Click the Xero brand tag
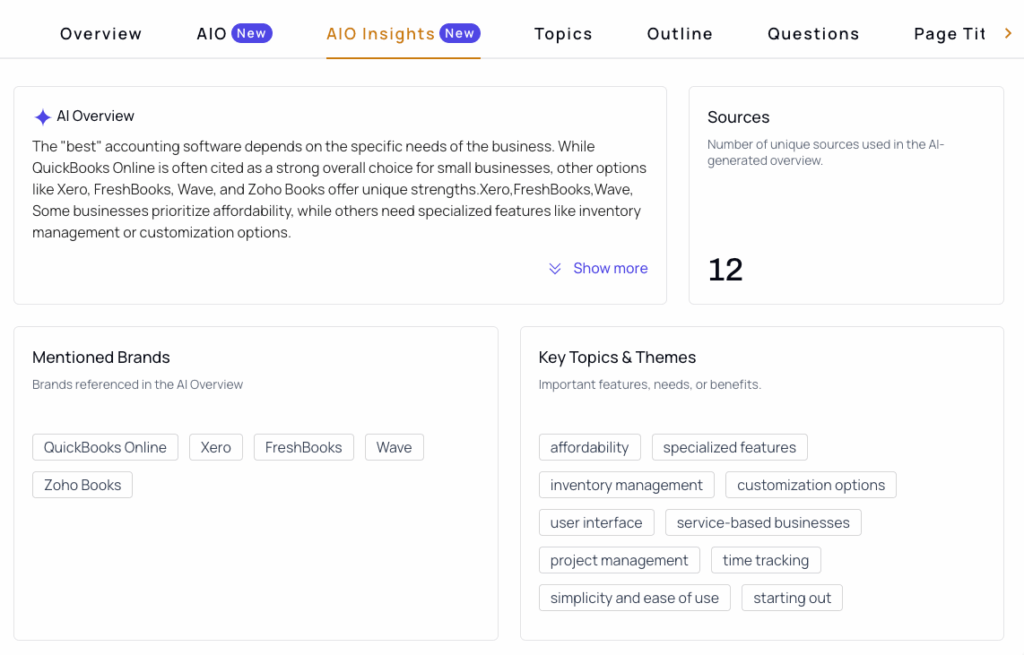Image resolution: width=1024 pixels, height=655 pixels. coord(216,447)
